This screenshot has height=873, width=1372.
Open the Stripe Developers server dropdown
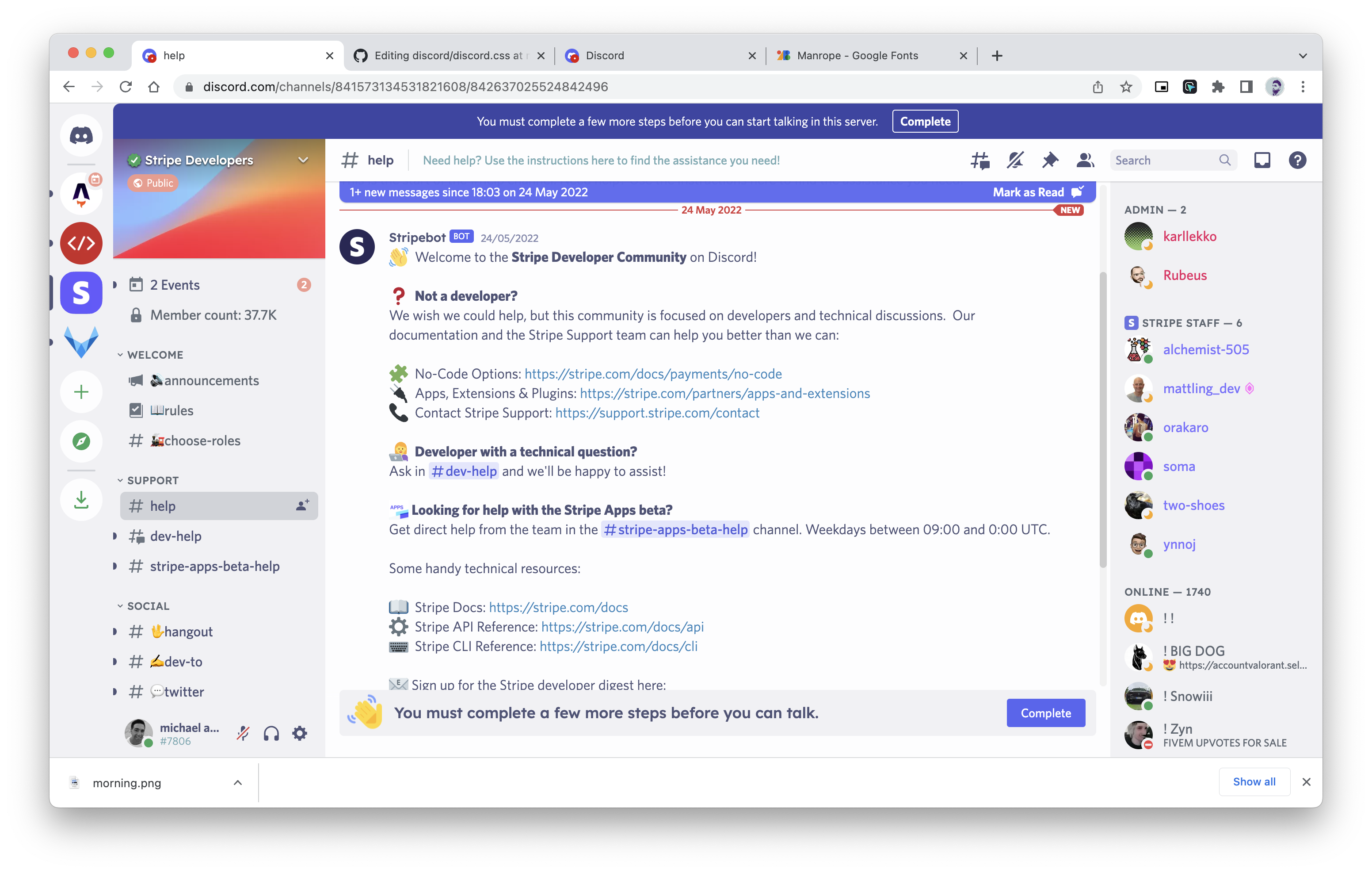pos(303,160)
